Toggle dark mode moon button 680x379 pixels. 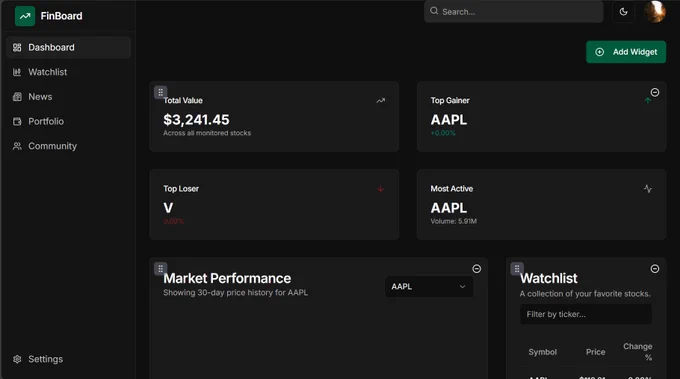tap(623, 12)
